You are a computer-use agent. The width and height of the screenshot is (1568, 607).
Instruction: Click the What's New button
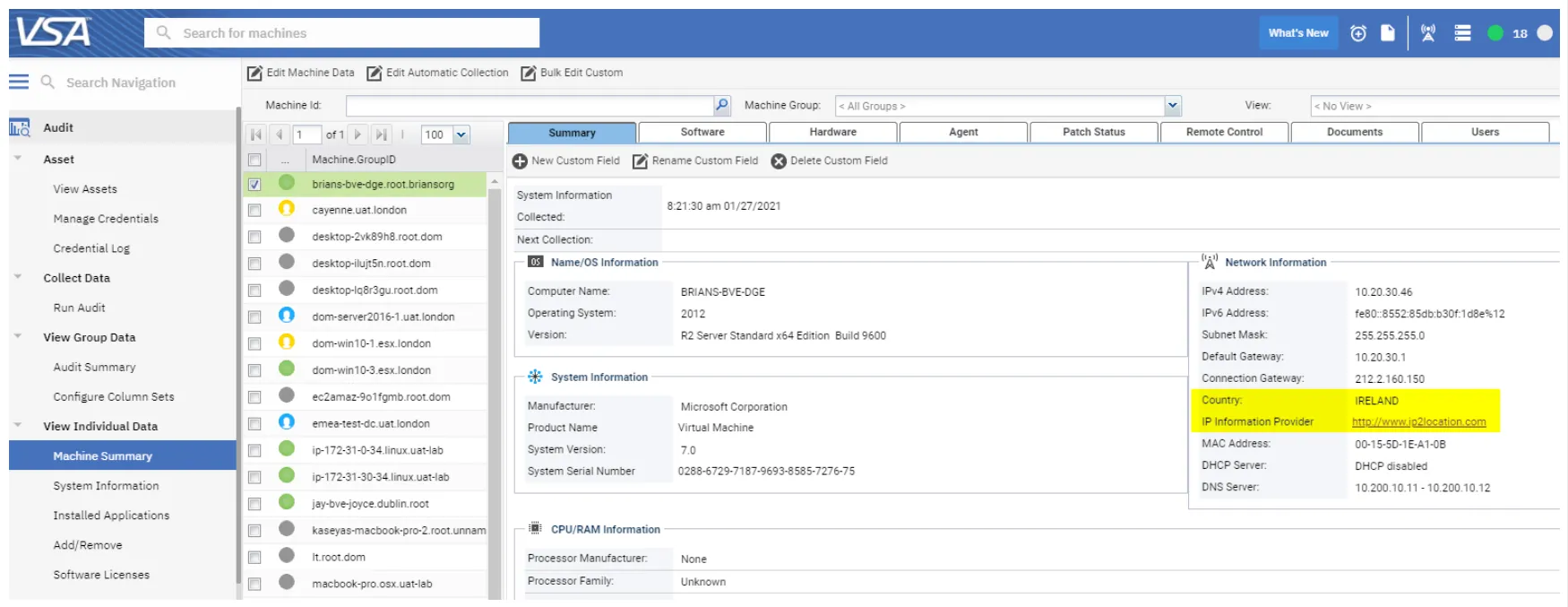(1297, 33)
